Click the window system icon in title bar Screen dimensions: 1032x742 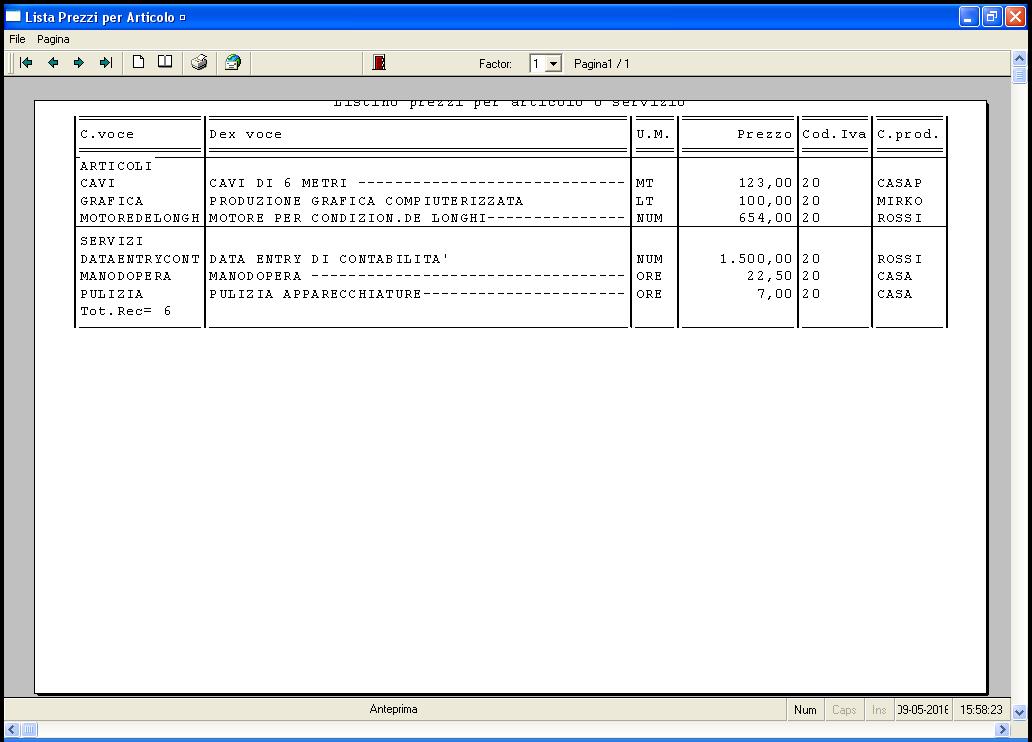pyautogui.click(x=13, y=17)
